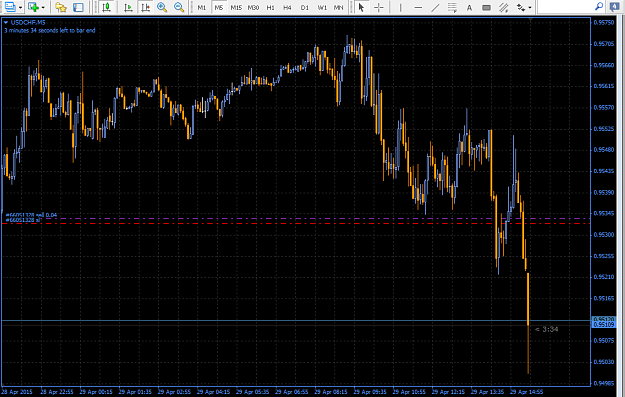The image size is (625, 397).
Task: Click the 0.95345 price scale label
Action: (604, 214)
